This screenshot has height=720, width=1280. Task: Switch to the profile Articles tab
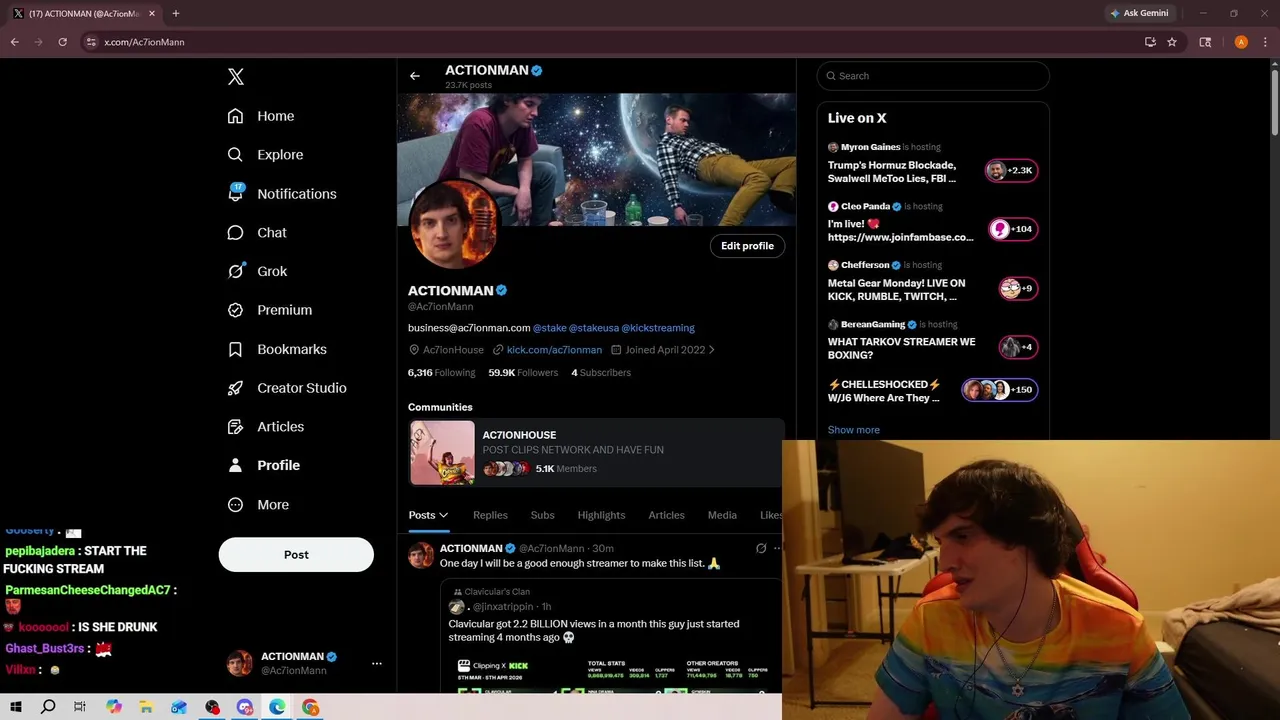coord(666,515)
